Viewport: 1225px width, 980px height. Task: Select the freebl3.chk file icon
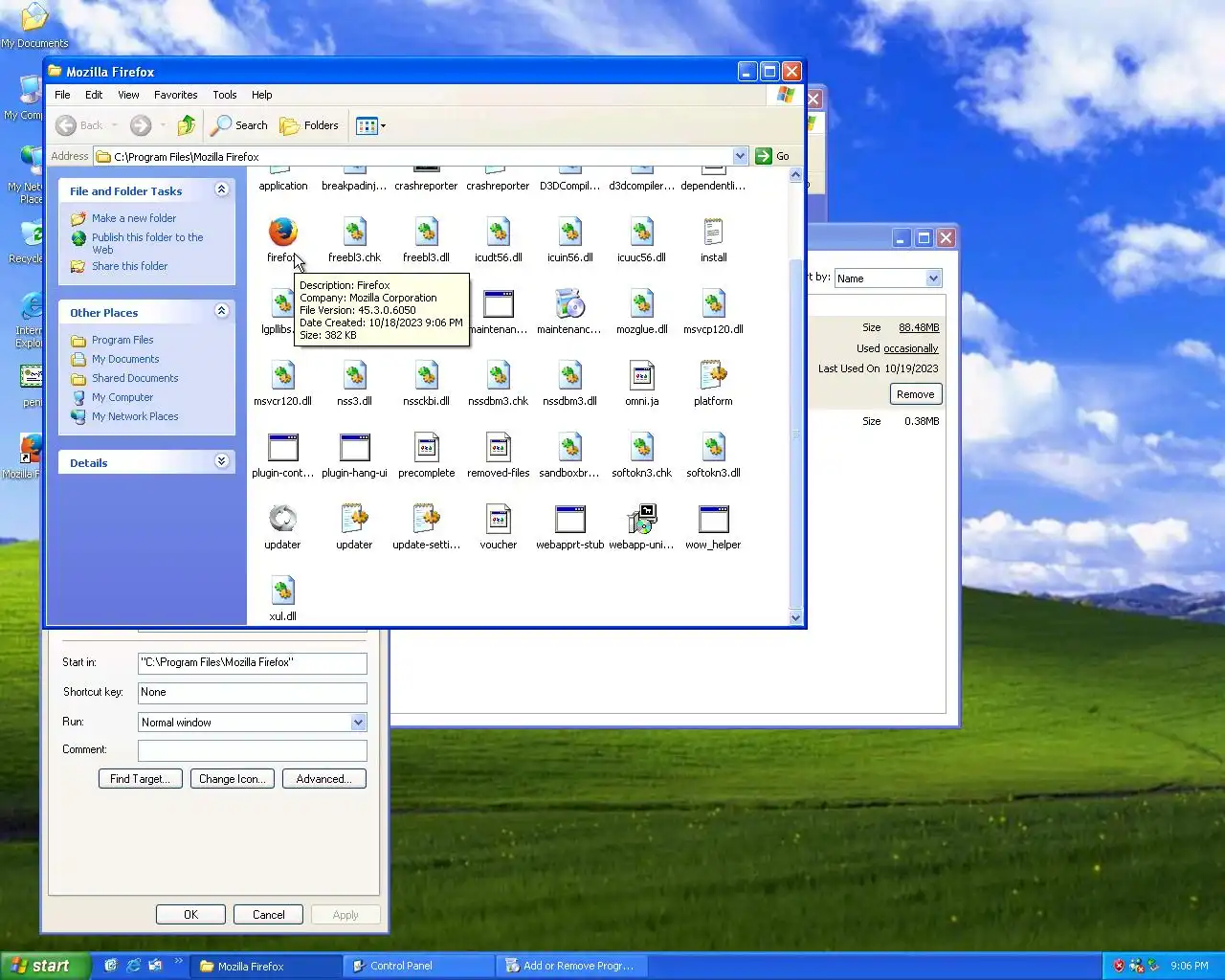click(354, 233)
